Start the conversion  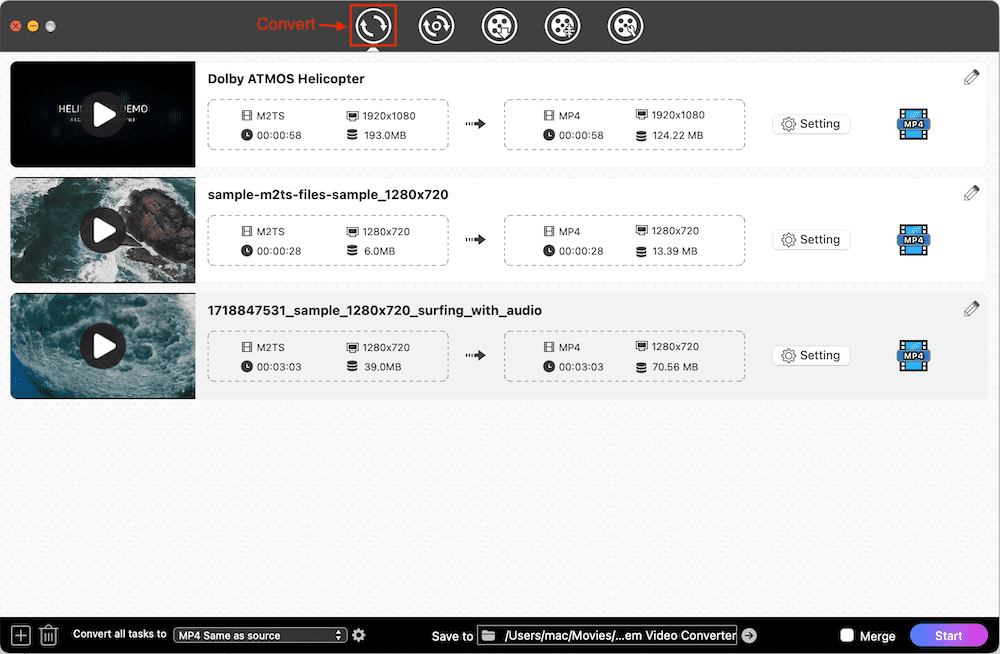coord(948,635)
